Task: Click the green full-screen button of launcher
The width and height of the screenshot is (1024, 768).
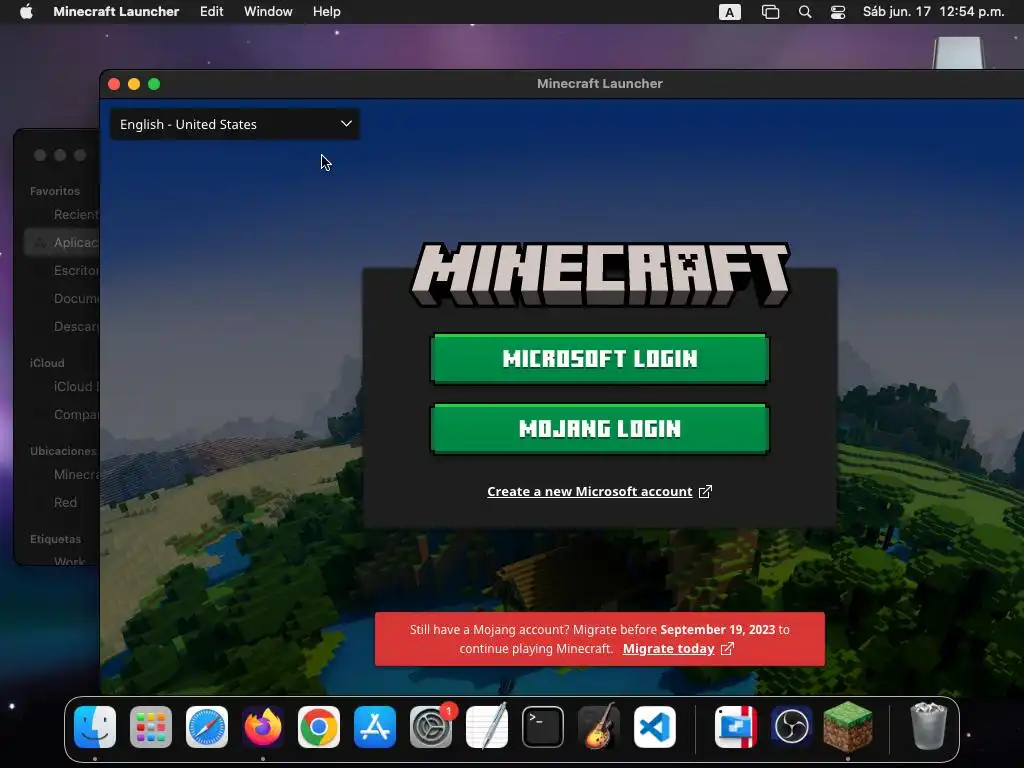Action: tap(154, 84)
